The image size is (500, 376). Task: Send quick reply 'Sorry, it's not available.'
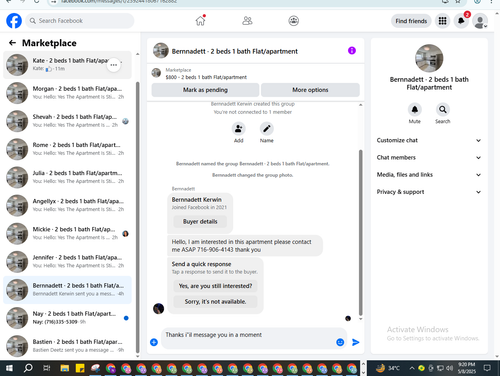pos(215,302)
